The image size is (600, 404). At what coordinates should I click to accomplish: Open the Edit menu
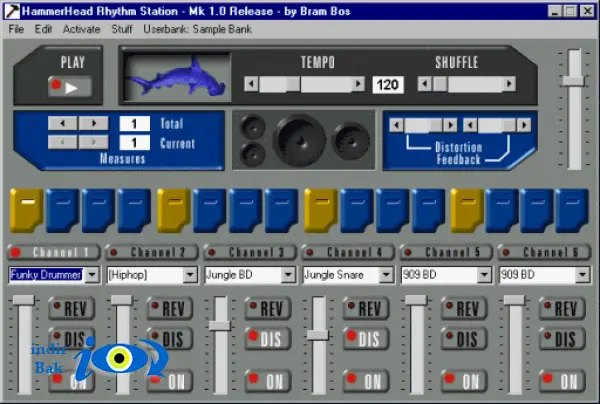coord(43,29)
